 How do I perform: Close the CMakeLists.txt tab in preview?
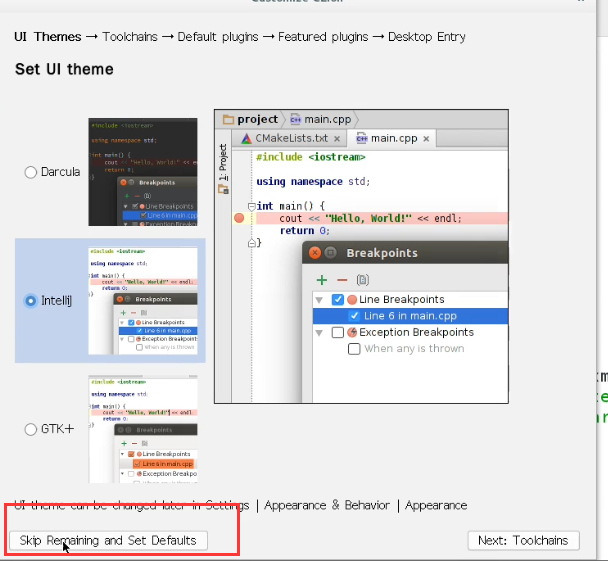coord(337,139)
